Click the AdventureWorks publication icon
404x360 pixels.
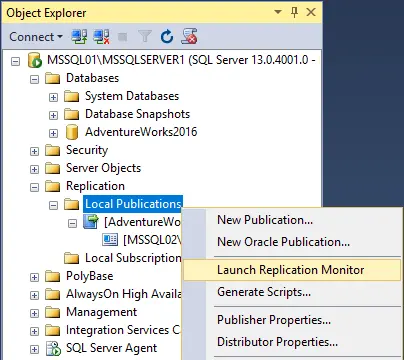pyautogui.click(x=91, y=222)
